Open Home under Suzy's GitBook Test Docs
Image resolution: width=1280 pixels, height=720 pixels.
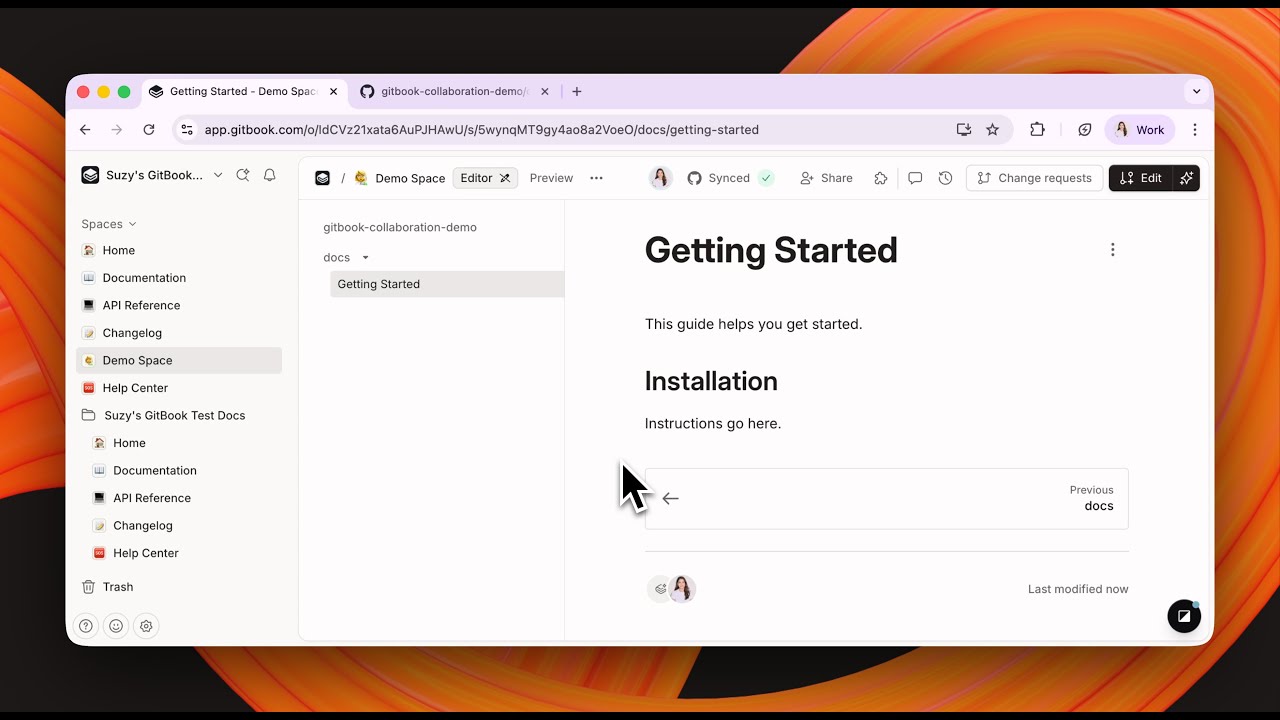[x=185, y=443]
